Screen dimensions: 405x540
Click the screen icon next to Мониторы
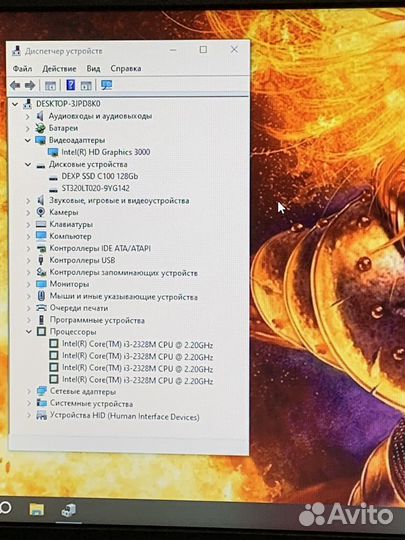point(41,284)
